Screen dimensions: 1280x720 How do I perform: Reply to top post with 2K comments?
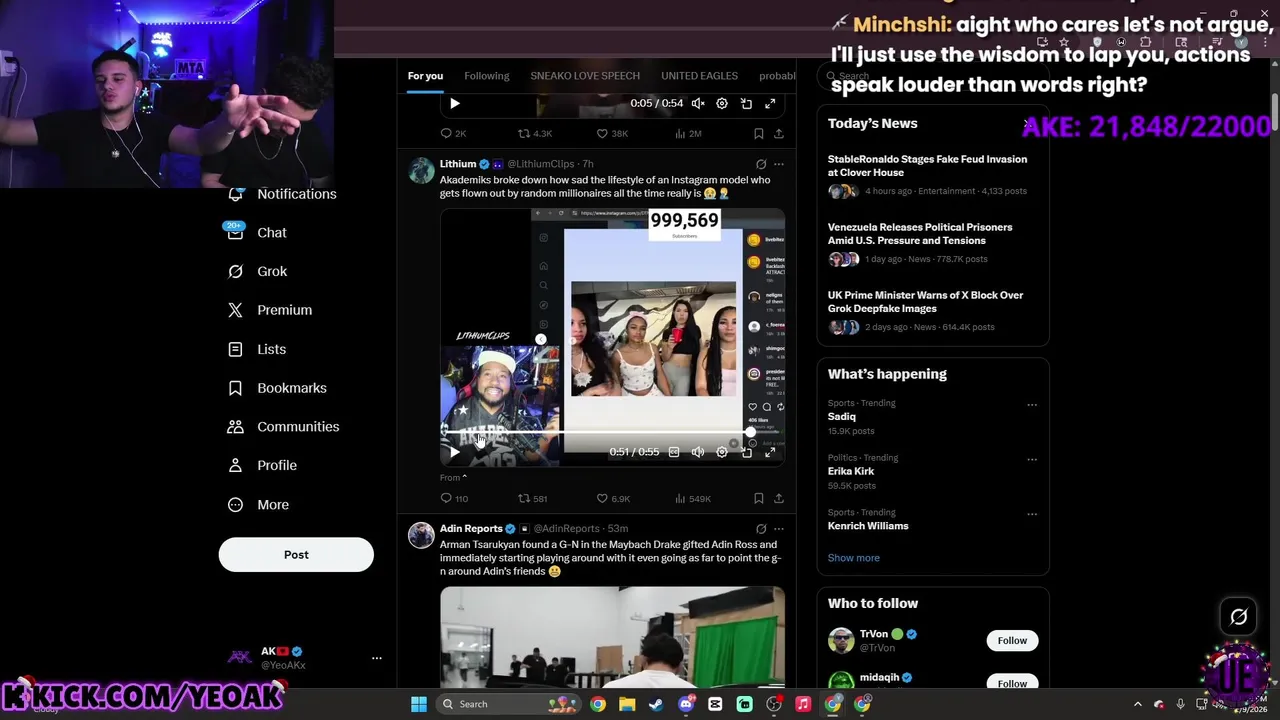coord(453,133)
